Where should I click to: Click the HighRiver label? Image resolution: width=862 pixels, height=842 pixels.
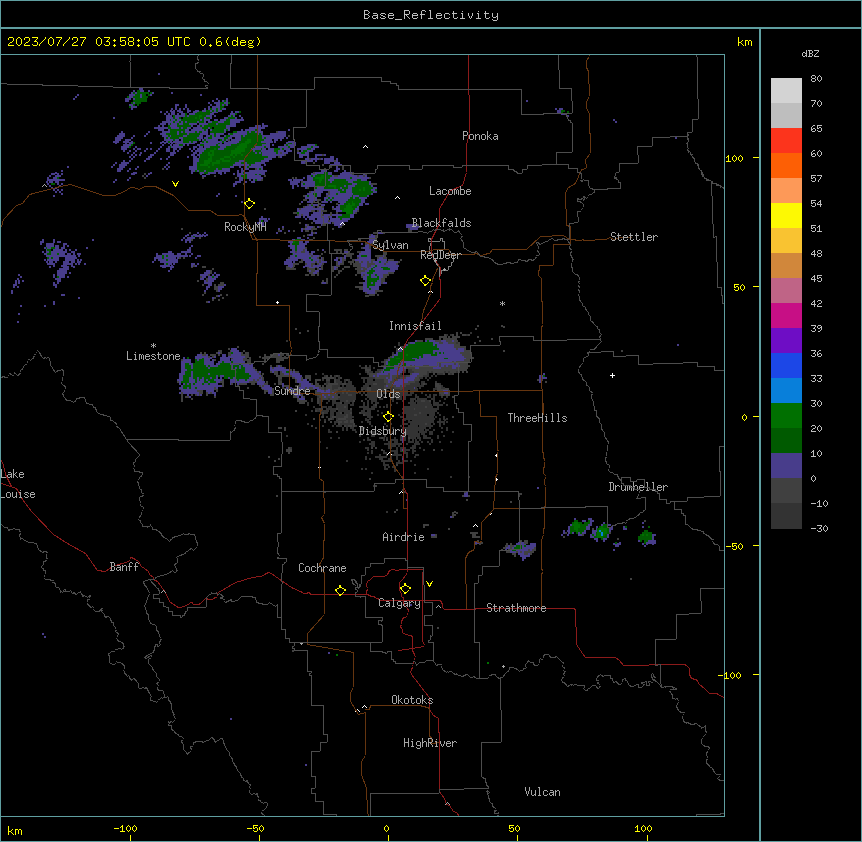tap(430, 743)
